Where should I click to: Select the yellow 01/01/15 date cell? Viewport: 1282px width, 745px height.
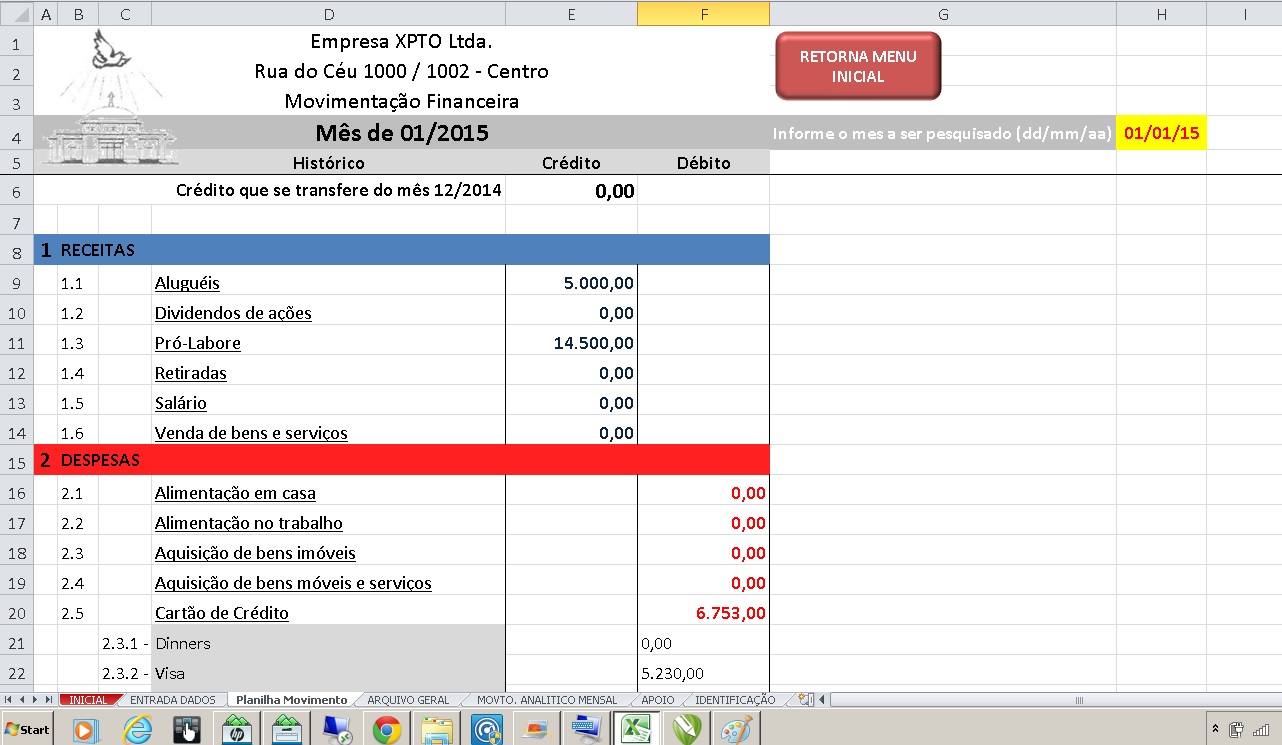coord(1161,132)
